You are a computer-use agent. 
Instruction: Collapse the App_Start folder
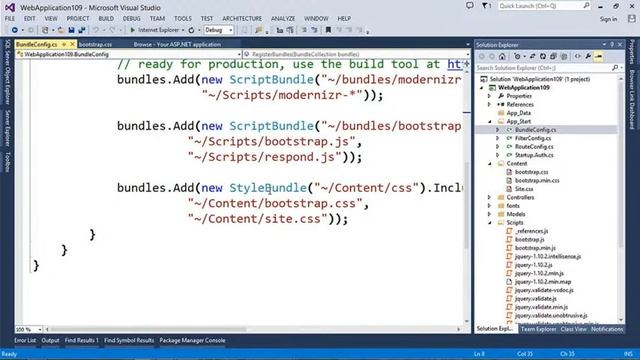pyautogui.click(x=490, y=122)
